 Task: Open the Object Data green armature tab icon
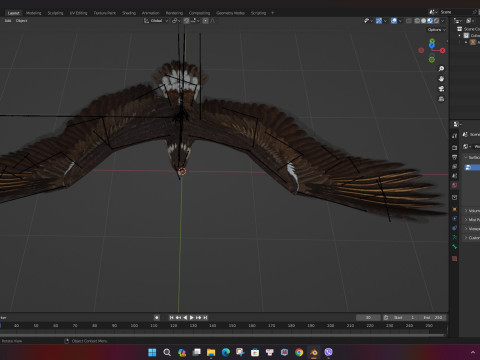click(454, 237)
